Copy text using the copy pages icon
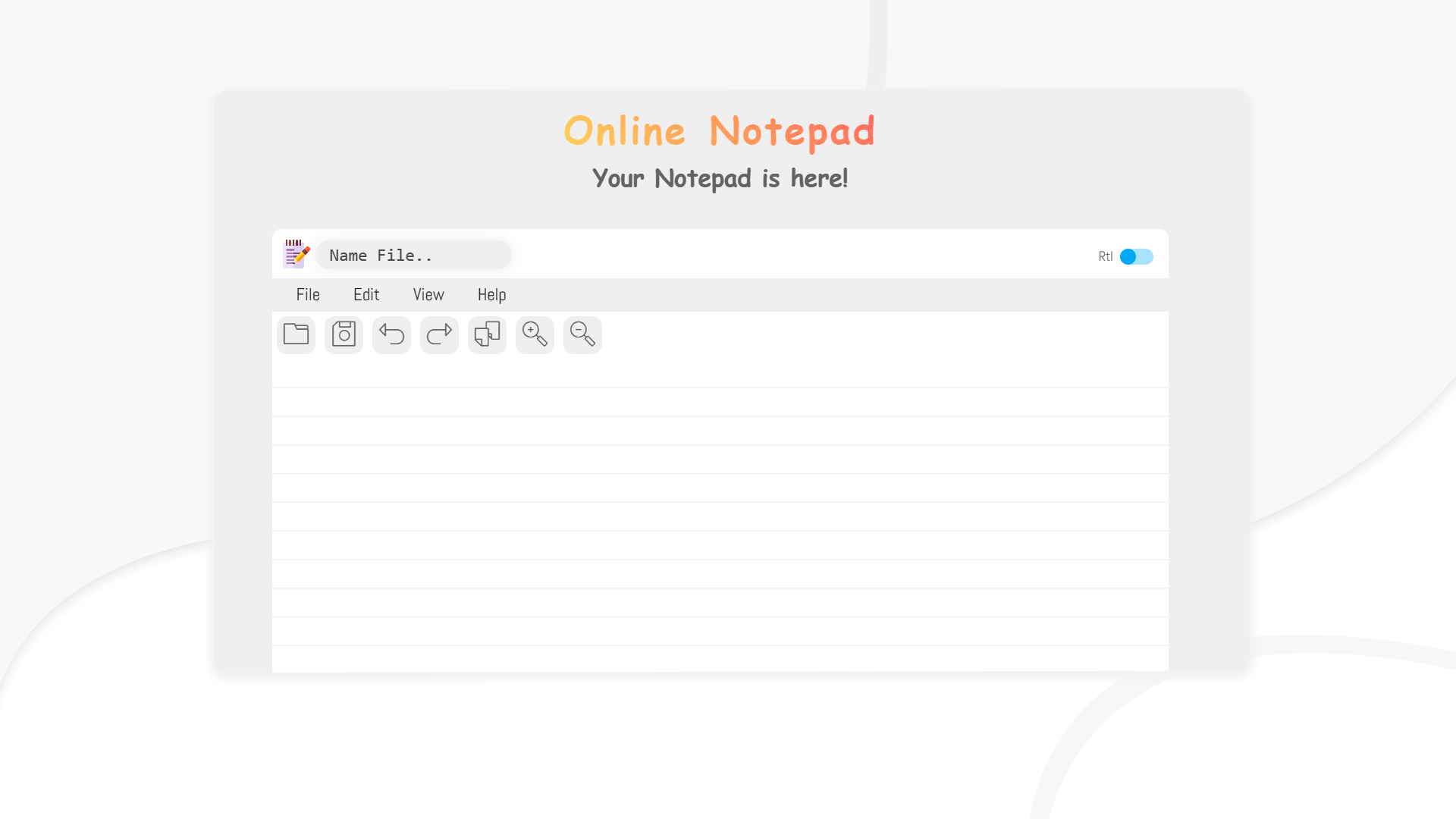The height and width of the screenshot is (819, 1456). tap(487, 334)
